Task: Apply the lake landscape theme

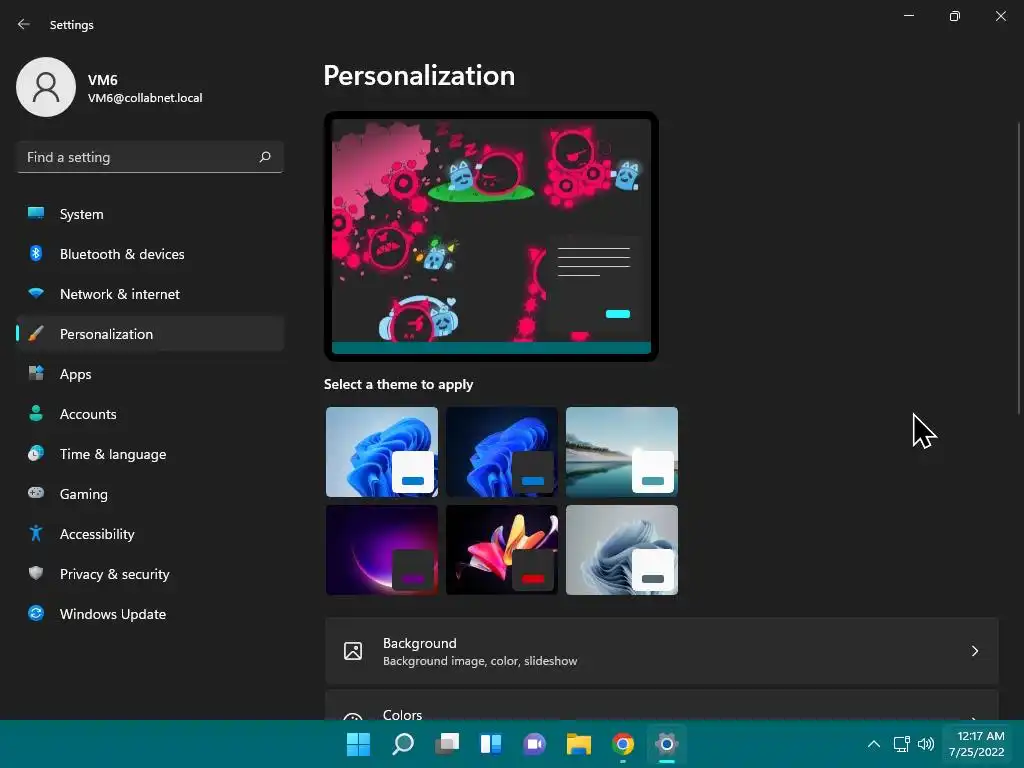Action: [622, 452]
